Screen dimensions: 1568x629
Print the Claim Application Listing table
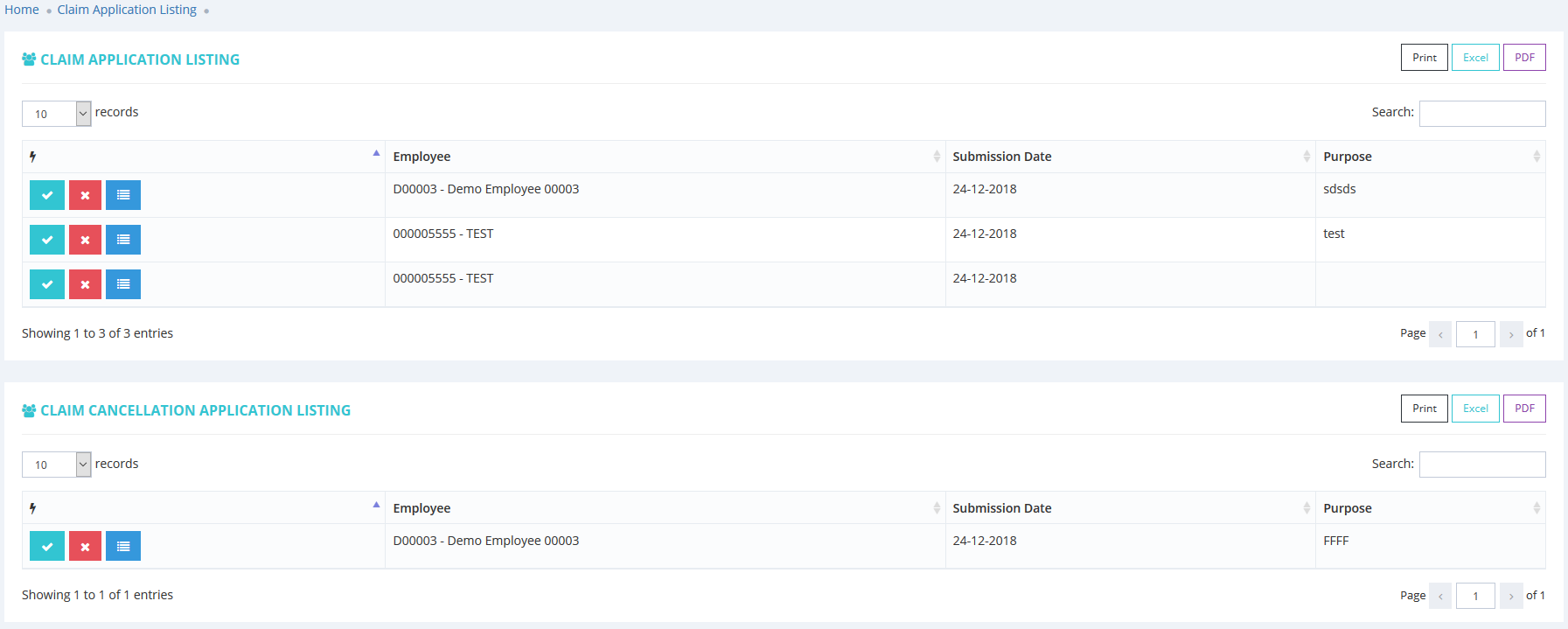1424,58
